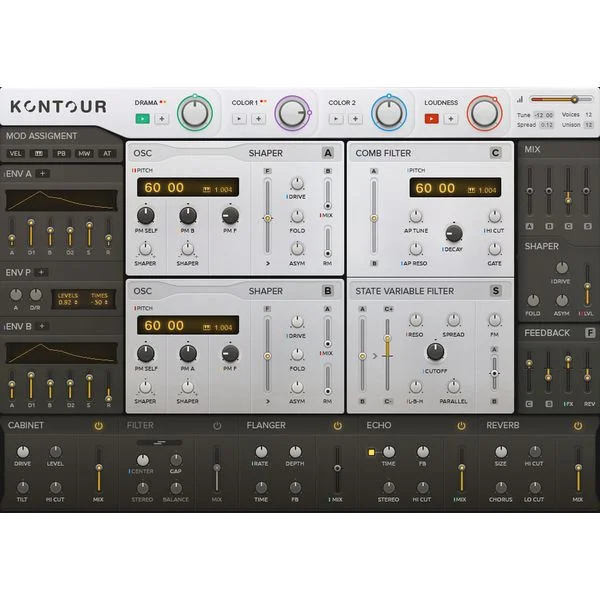Click key tracking icon in Comb Filter pitch display
The width and height of the screenshot is (600, 600).
pyautogui.click(x=471, y=190)
